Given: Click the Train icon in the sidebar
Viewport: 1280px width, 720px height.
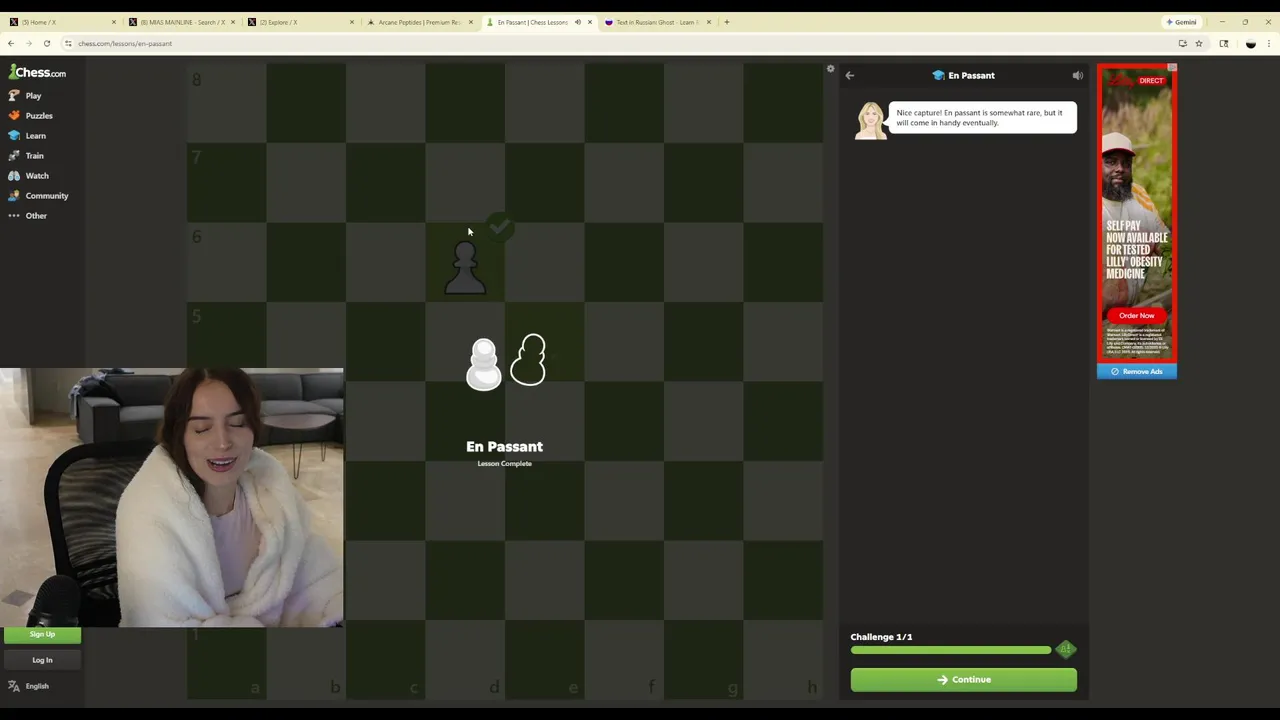Looking at the screenshot, I should pyautogui.click(x=14, y=156).
